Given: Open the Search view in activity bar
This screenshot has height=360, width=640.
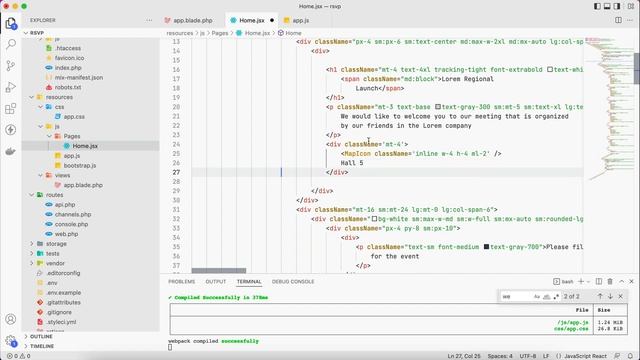Looking at the screenshot, I should coord(11,44).
